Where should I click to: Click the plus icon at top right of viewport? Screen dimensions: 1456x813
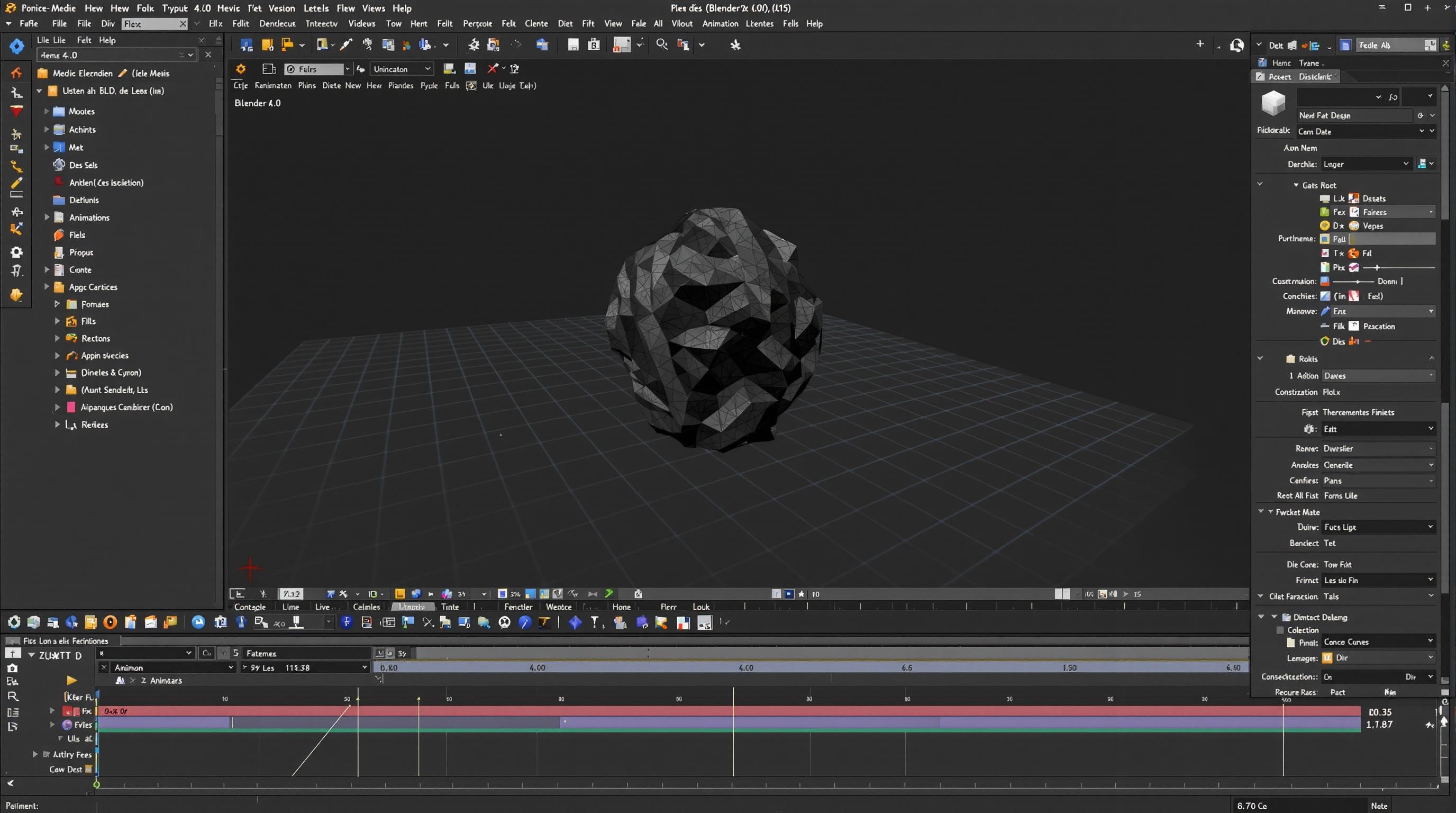click(1200, 43)
